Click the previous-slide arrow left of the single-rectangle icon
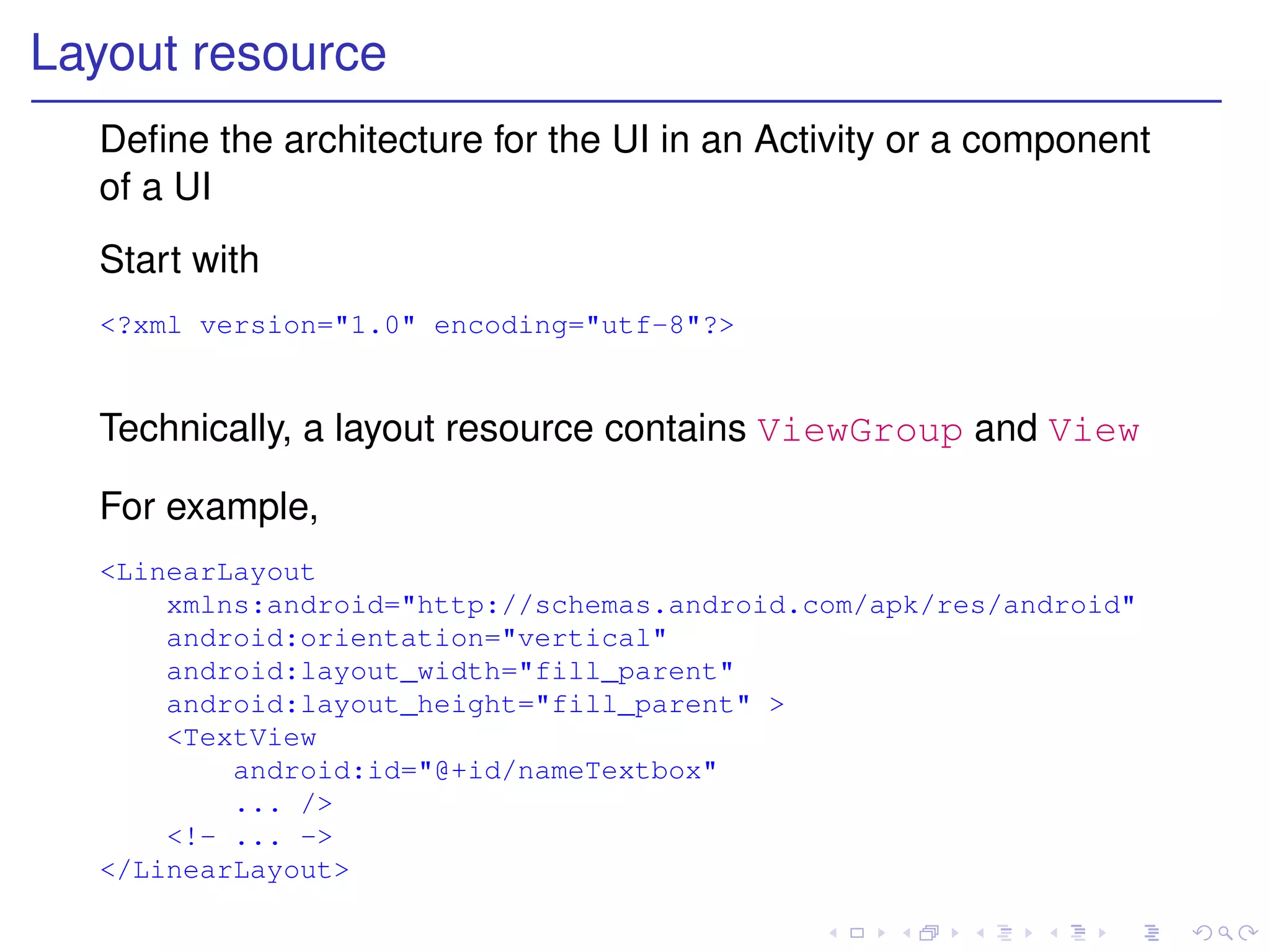This screenshot has height=952, width=1270. (833, 933)
